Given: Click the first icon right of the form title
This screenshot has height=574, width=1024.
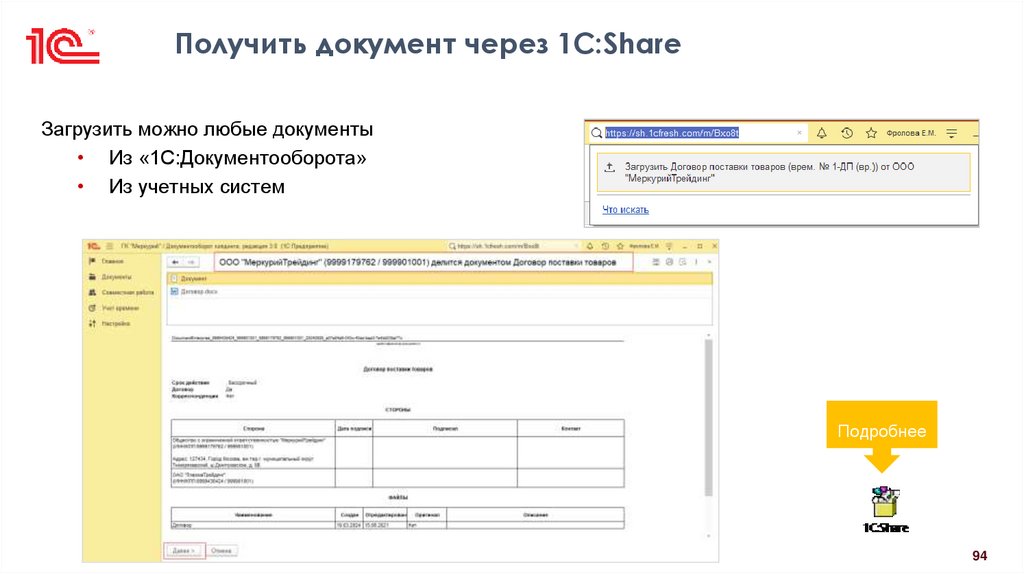Looking at the screenshot, I should pyautogui.click(x=656, y=262).
